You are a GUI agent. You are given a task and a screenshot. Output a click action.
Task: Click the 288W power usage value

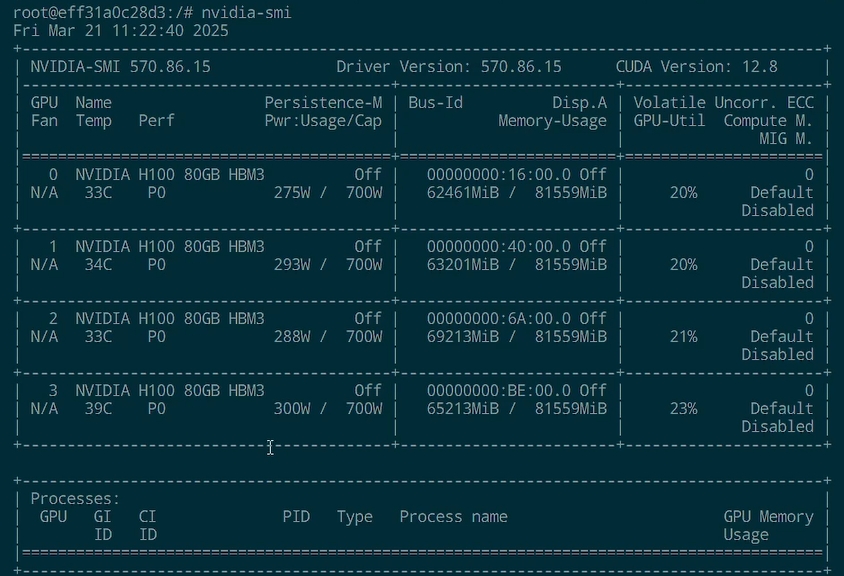click(x=292, y=336)
